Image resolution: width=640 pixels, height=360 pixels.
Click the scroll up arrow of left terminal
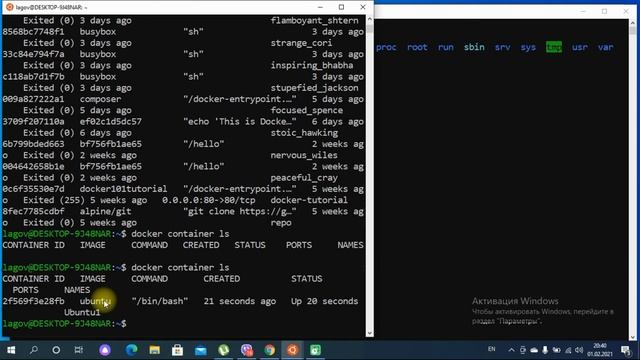point(369,19)
